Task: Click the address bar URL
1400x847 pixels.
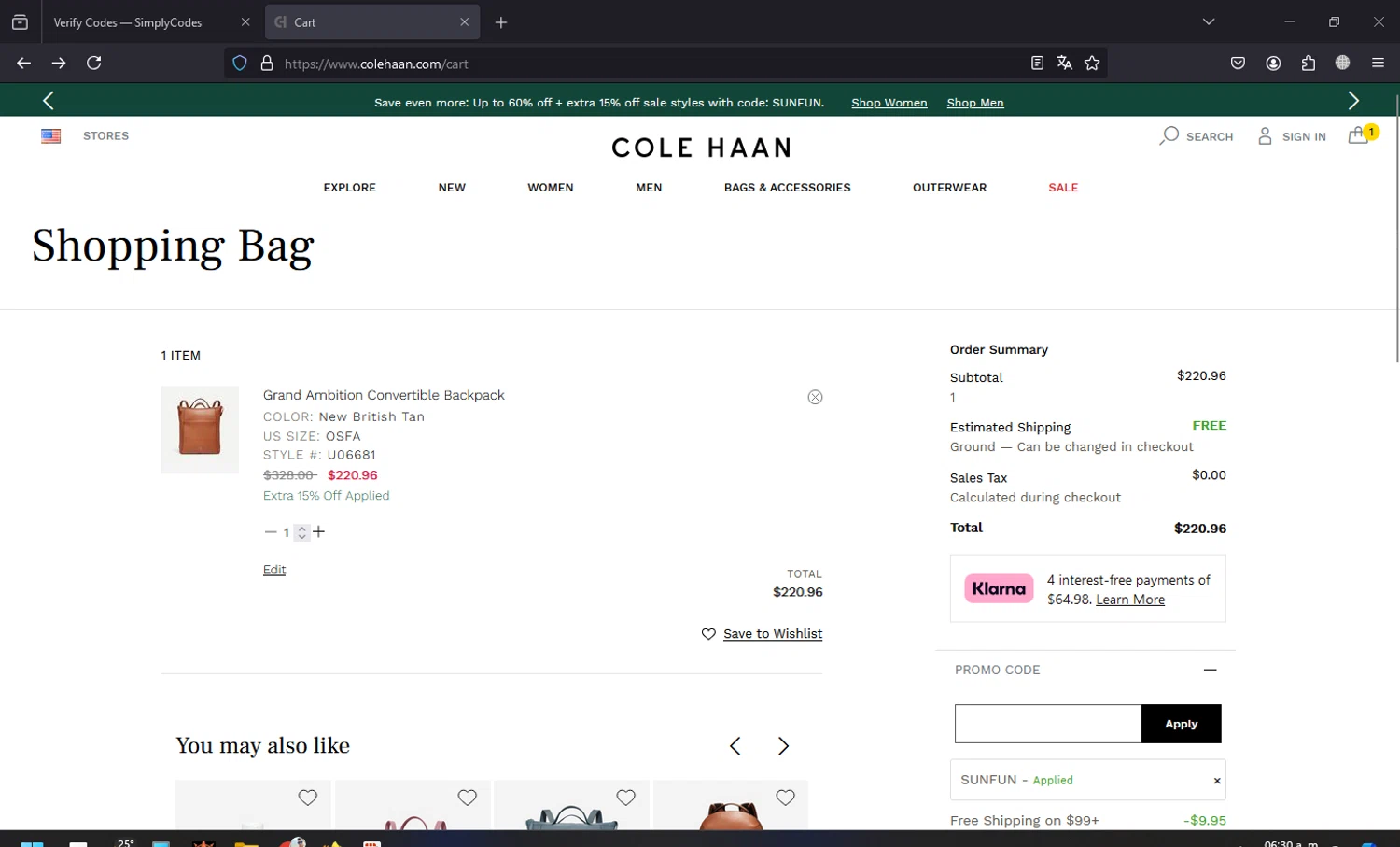Action: 376,64
